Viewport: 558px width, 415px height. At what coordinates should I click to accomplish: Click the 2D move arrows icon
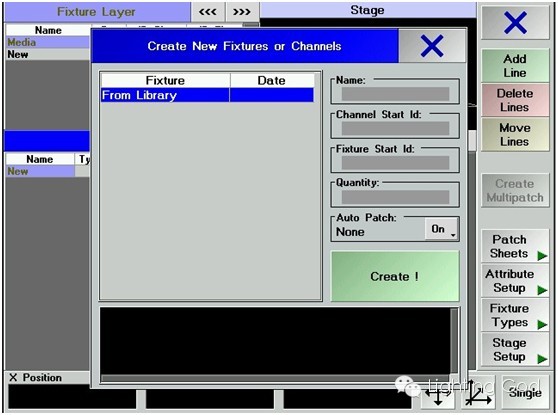click(x=438, y=394)
